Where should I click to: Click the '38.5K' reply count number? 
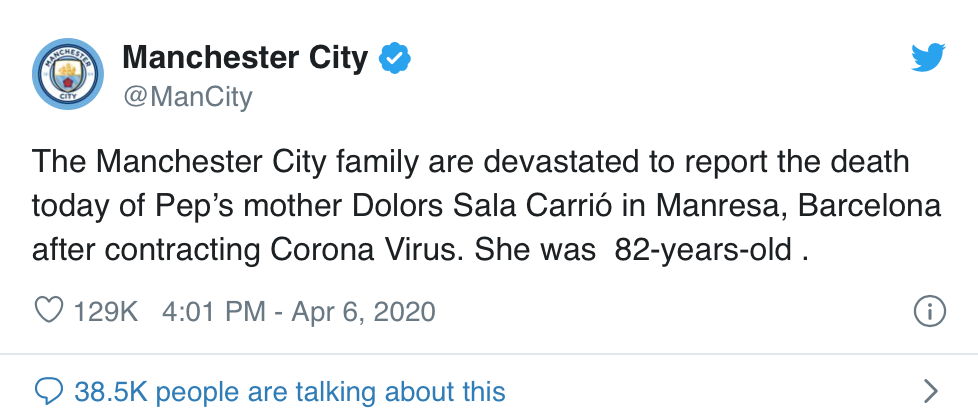click(110, 393)
